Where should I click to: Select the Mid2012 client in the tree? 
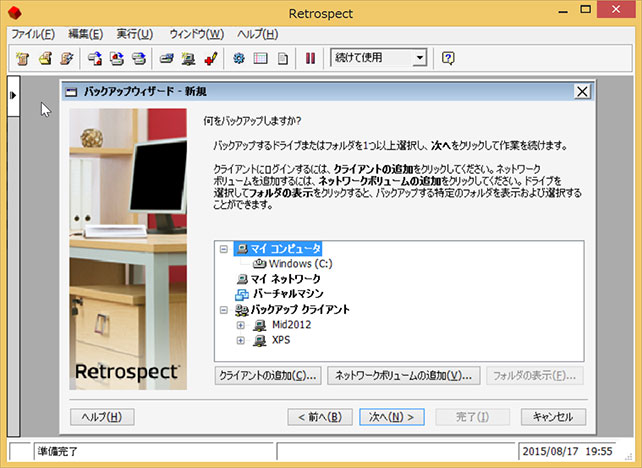(292, 326)
